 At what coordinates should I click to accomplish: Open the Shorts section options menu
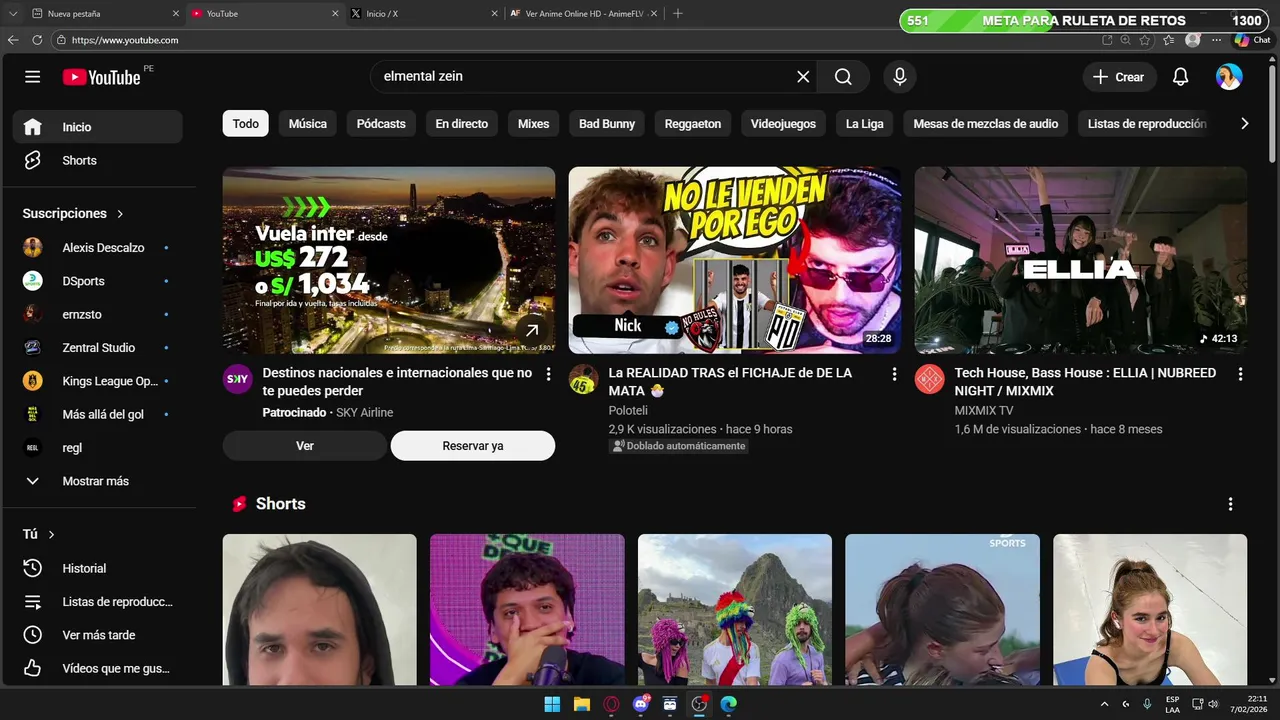click(1230, 504)
